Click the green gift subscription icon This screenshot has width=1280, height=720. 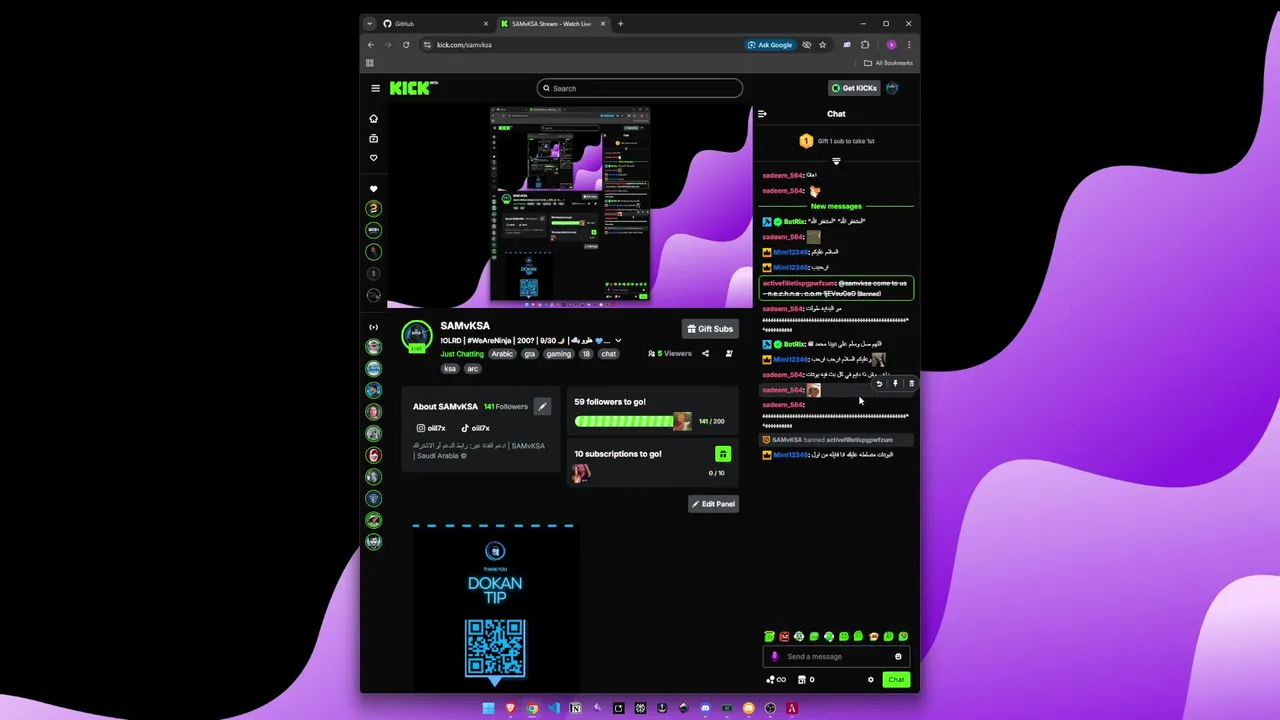pos(723,454)
